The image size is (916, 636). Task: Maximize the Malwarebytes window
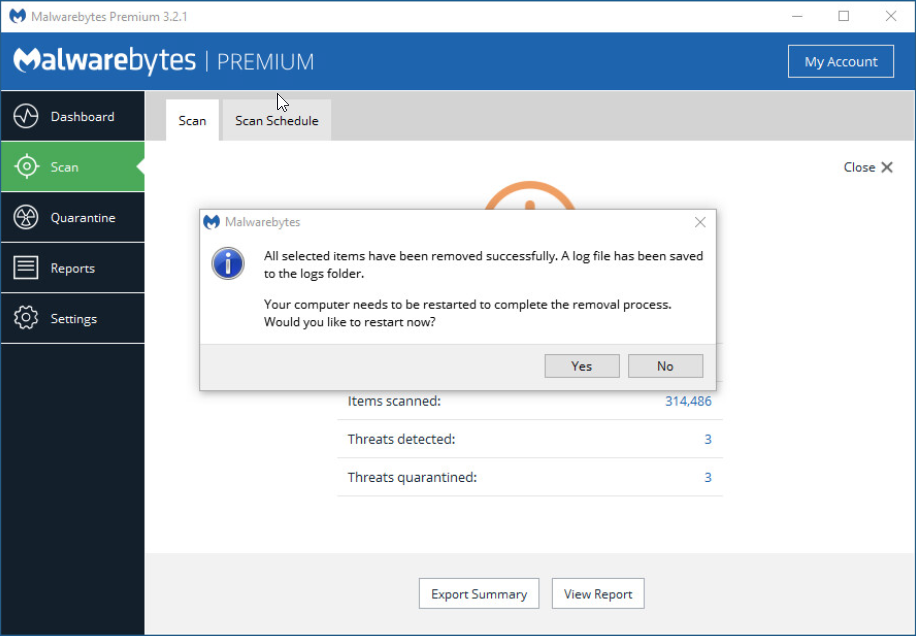coord(844,16)
